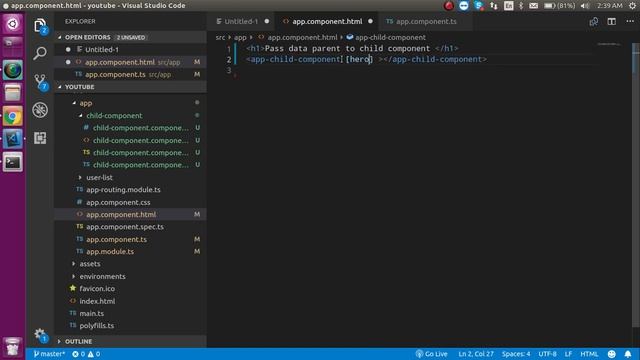The height and width of the screenshot is (360, 640).
Task: Expand the user-list folder
Action: 131,178
